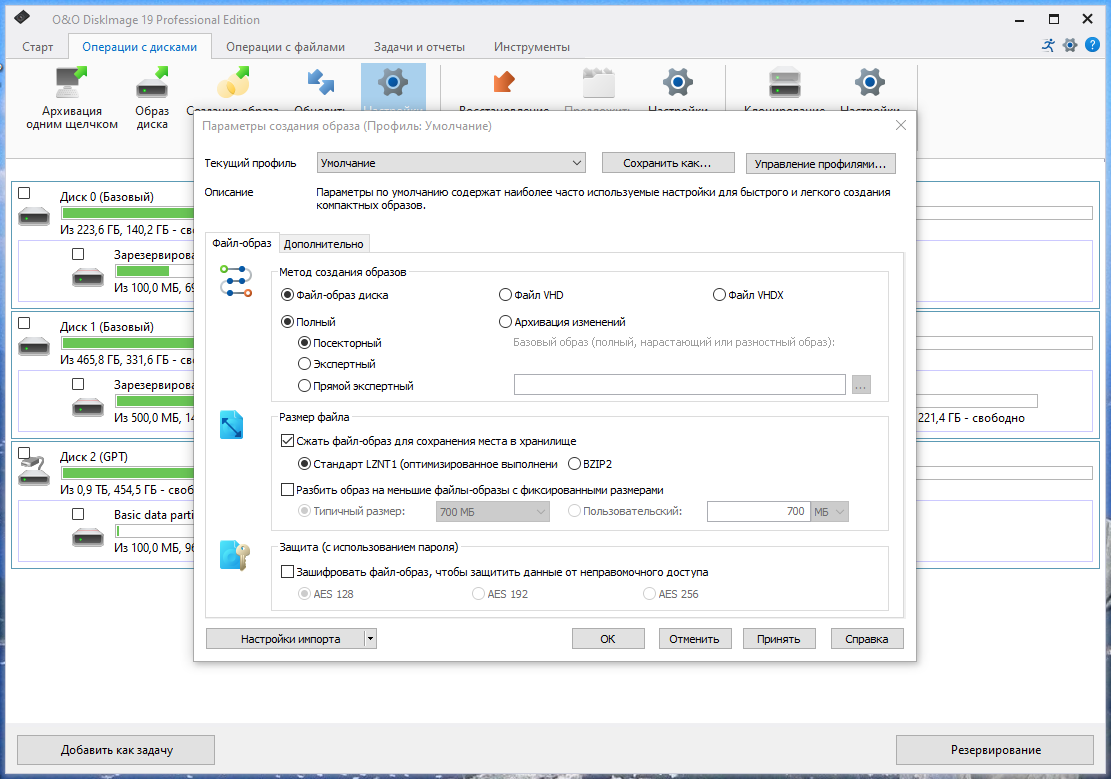1111x779 pixels.
Task: Select Посекторный imaging radio button
Action: (x=304, y=343)
